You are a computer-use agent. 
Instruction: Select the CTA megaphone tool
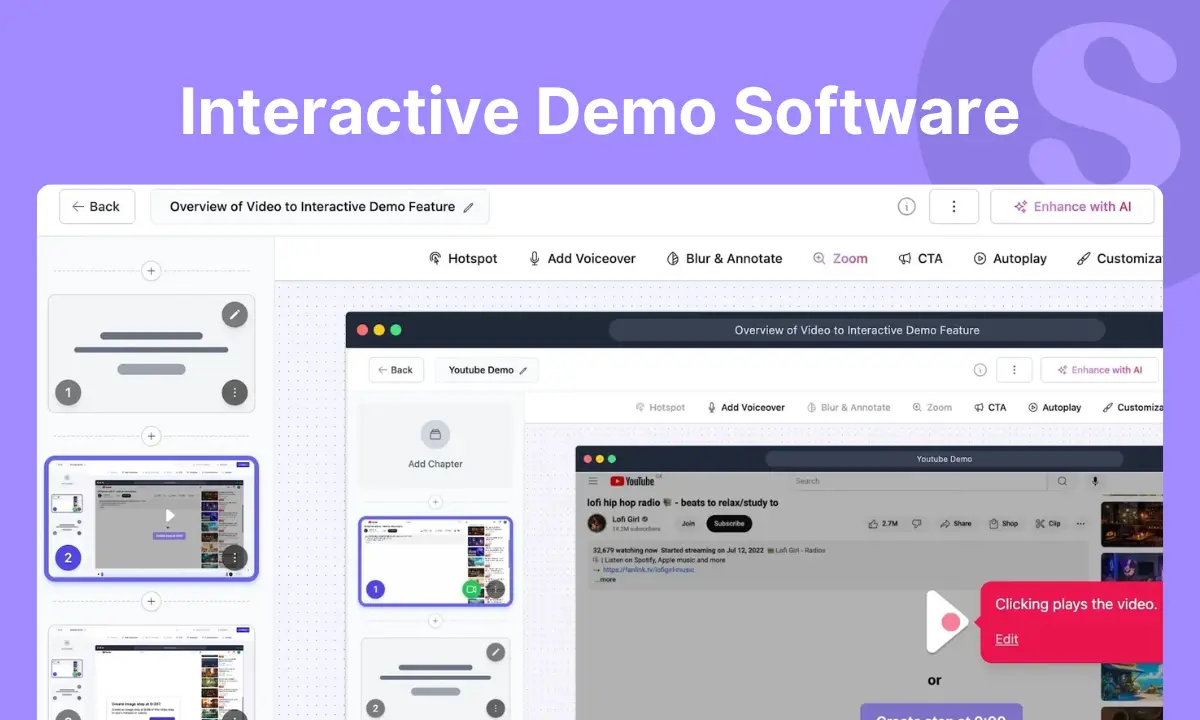point(921,258)
